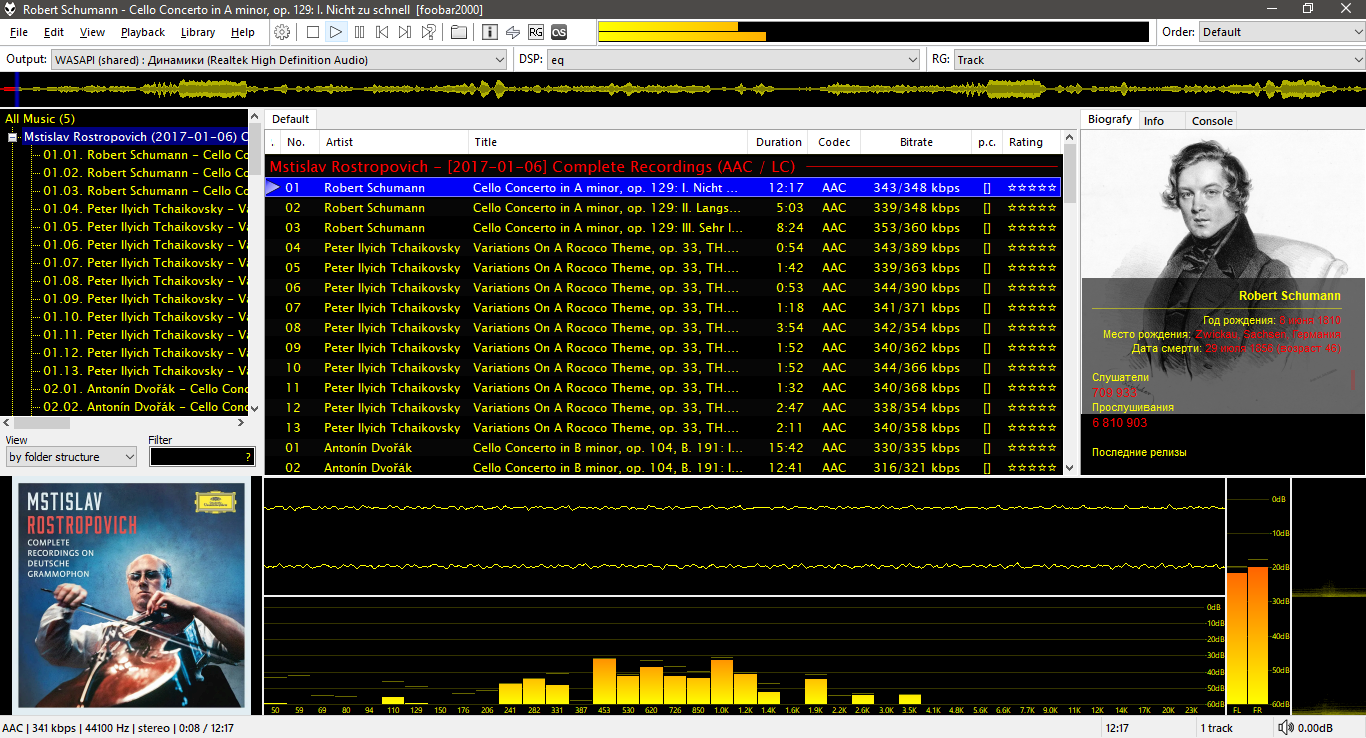Open the 'by folder structure' View dropdown

[x=71, y=457]
